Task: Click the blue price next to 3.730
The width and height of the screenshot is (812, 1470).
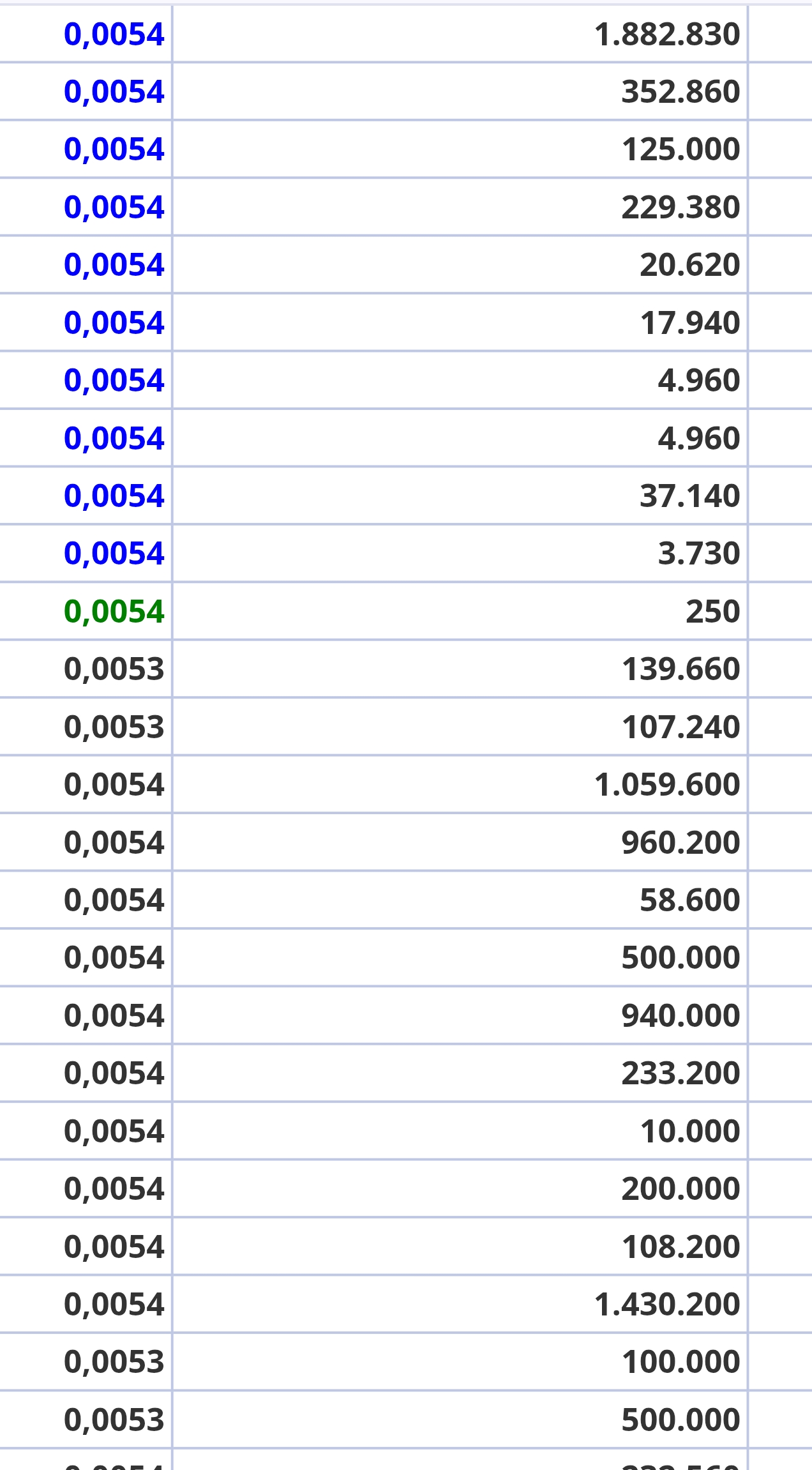Action: click(114, 554)
